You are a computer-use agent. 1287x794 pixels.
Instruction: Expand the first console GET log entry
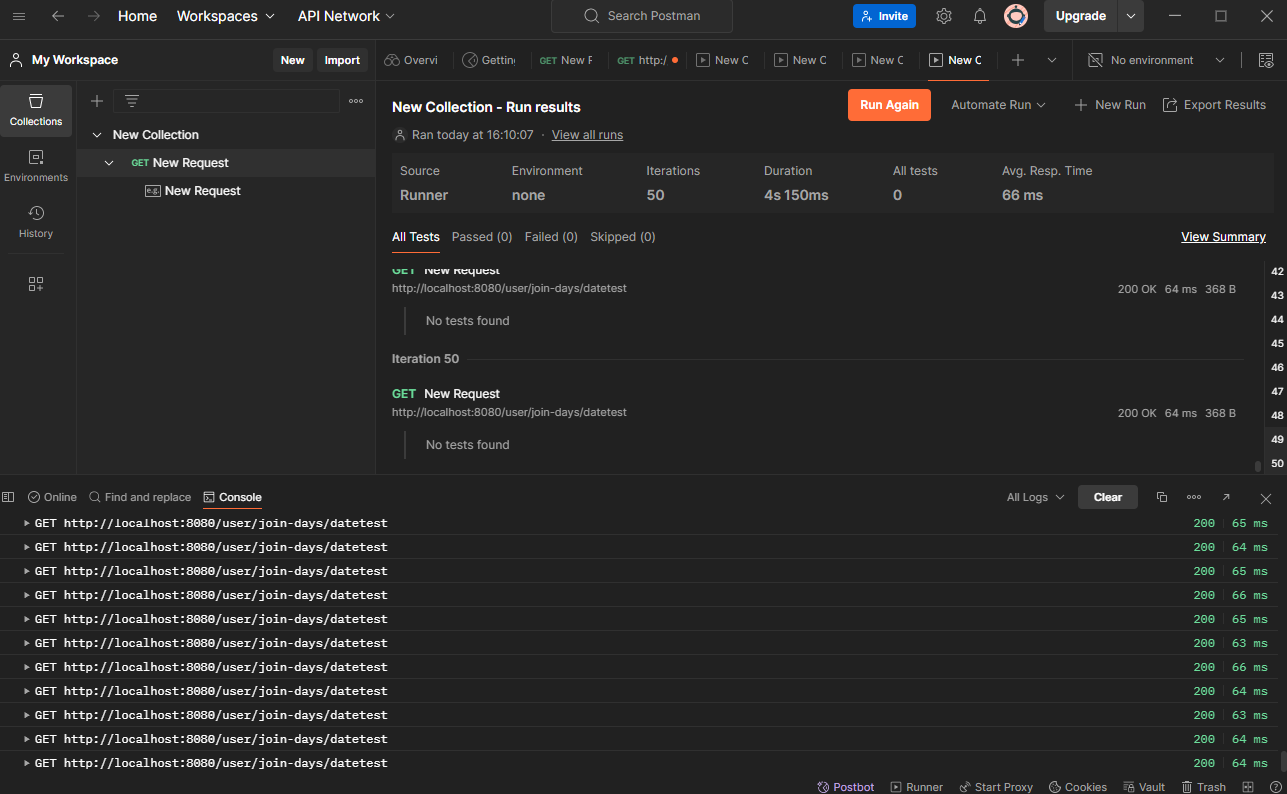27,523
